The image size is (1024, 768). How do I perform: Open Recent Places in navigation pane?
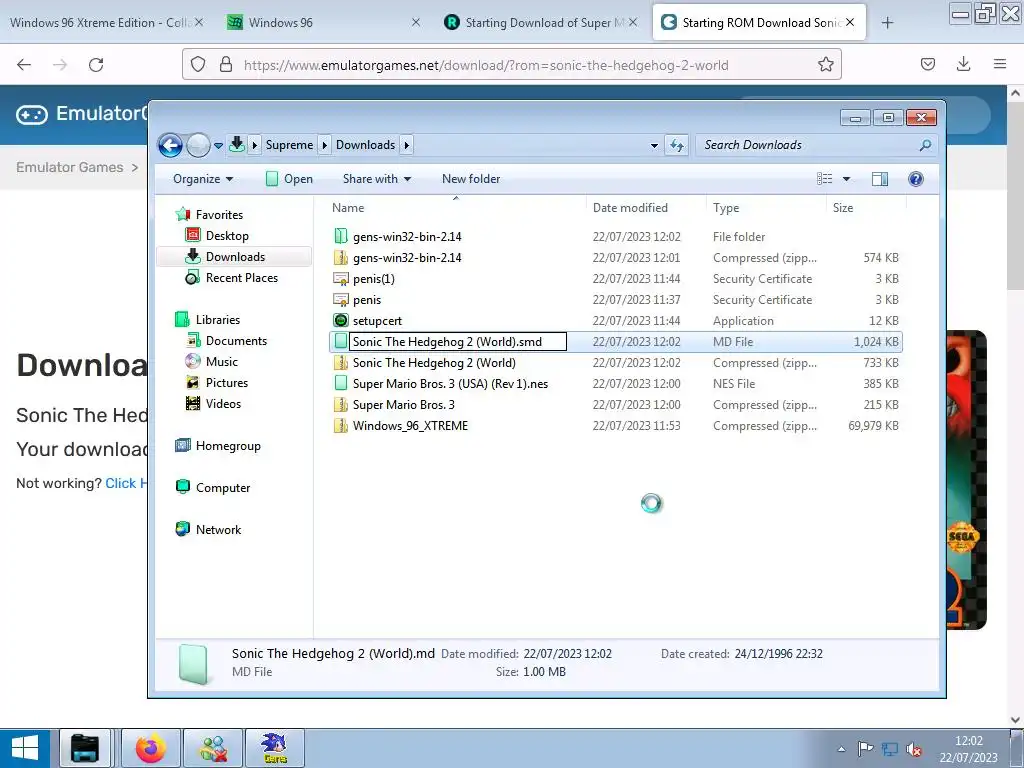click(241, 278)
